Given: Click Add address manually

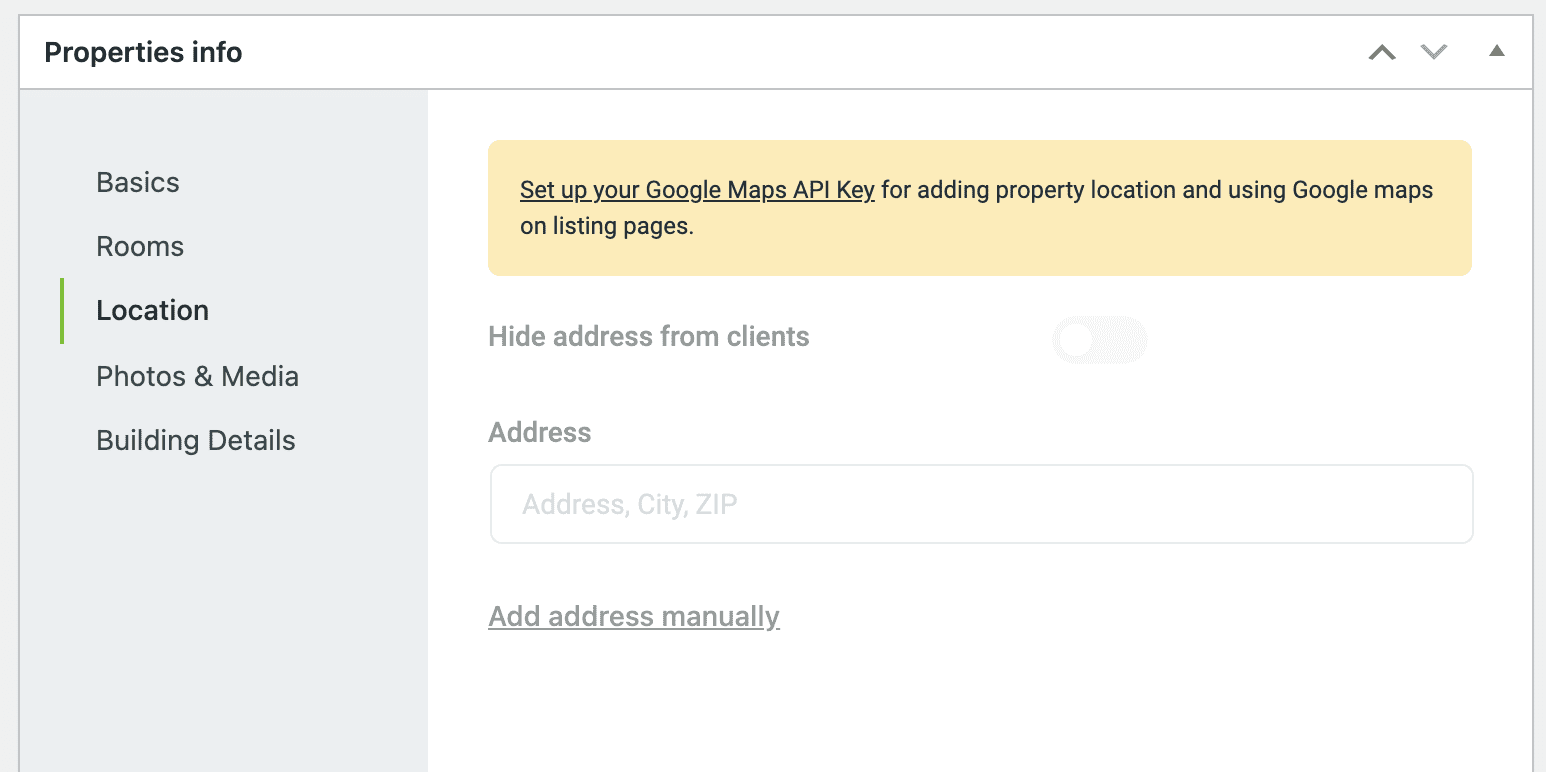Looking at the screenshot, I should tap(633, 616).
